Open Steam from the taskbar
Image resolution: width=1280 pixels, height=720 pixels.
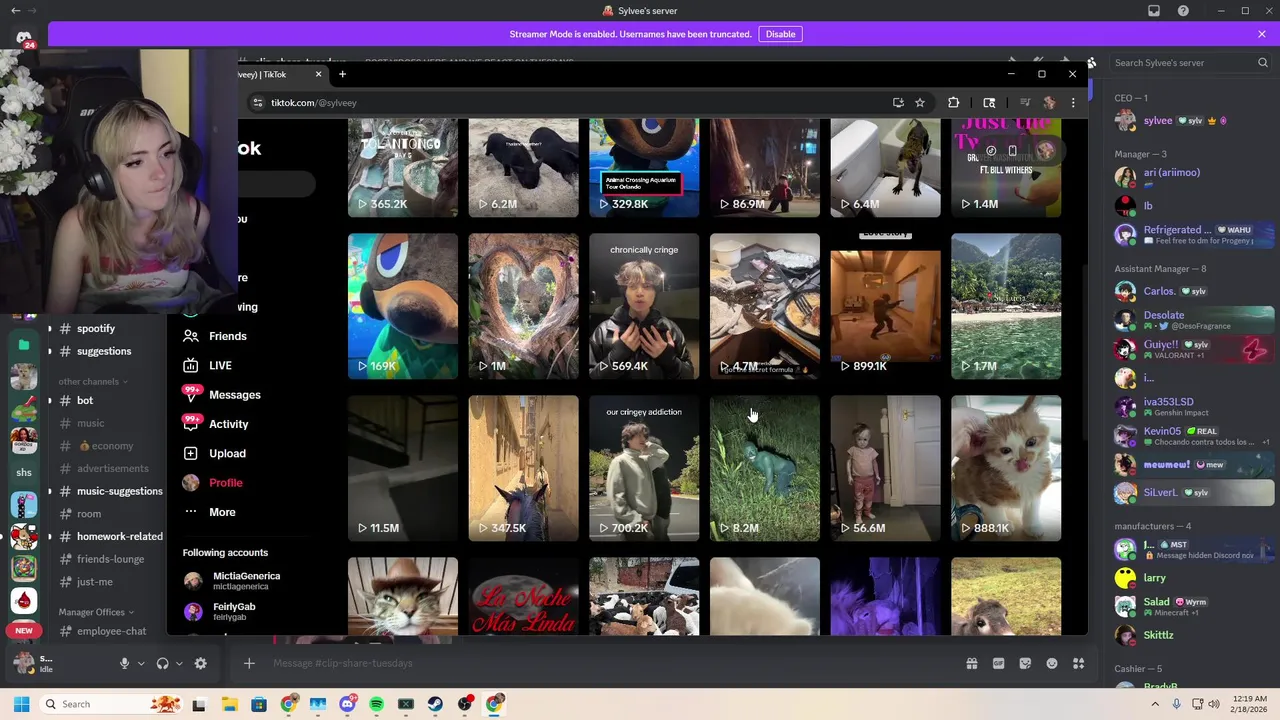(435, 704)
